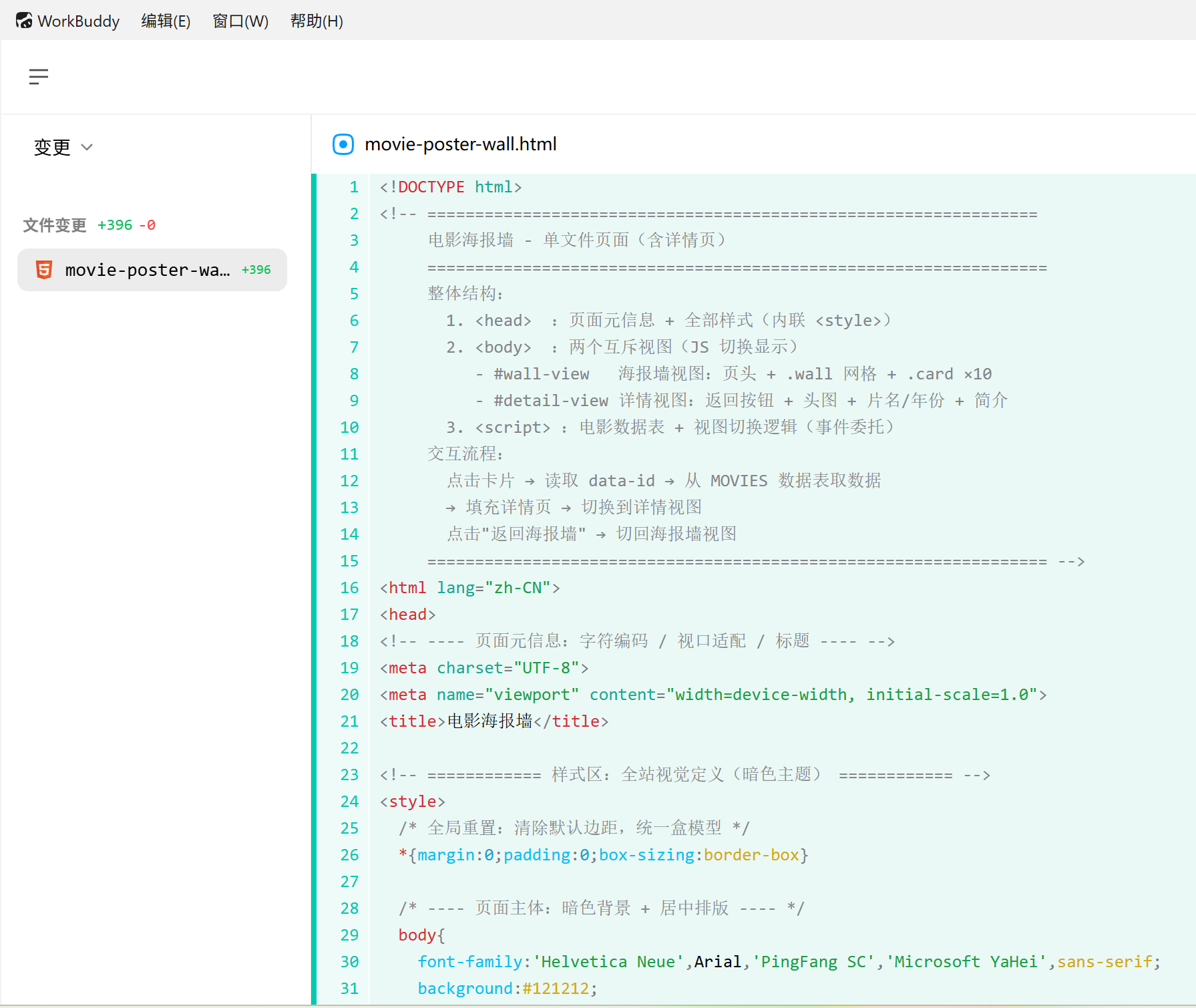Click the <meta charset="UTF-8"> line

[484, 668]
